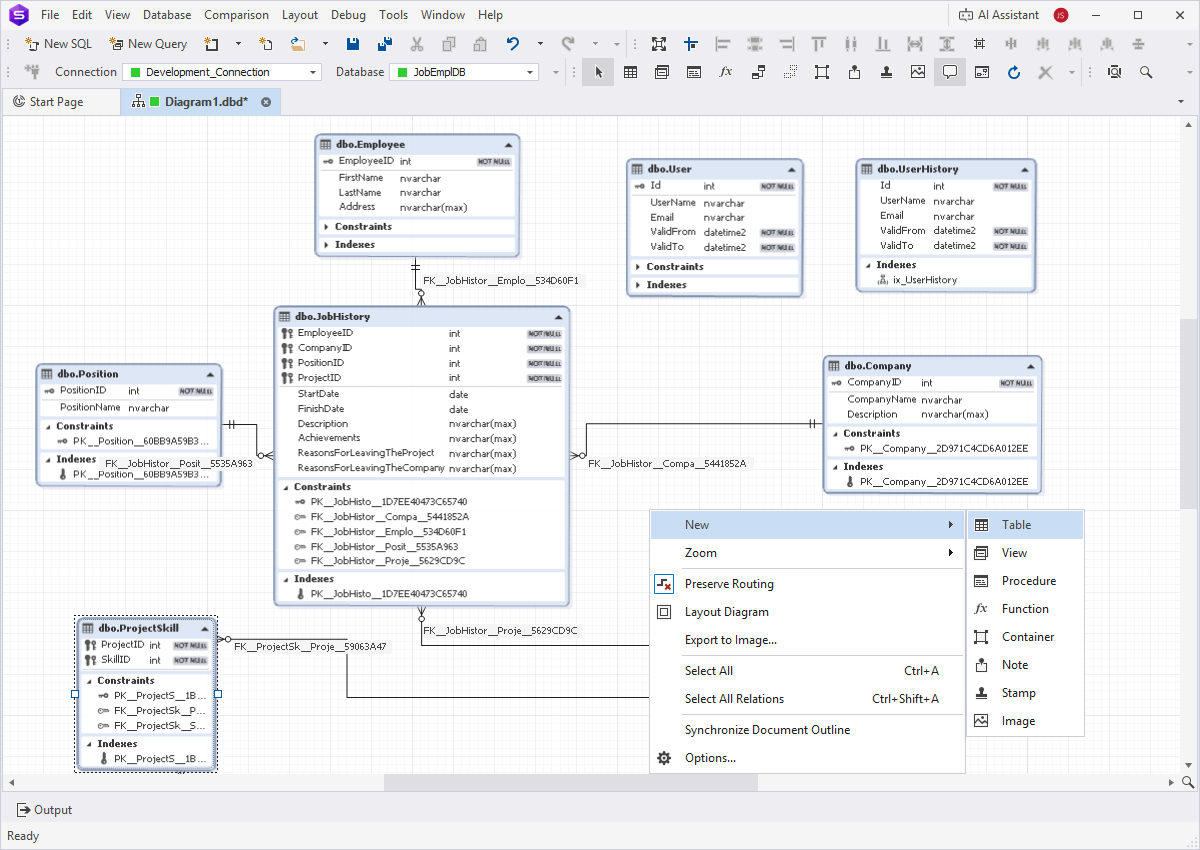Click the connection plug icon
This screenshot has width=1200, height=850.
click(32, 72)
